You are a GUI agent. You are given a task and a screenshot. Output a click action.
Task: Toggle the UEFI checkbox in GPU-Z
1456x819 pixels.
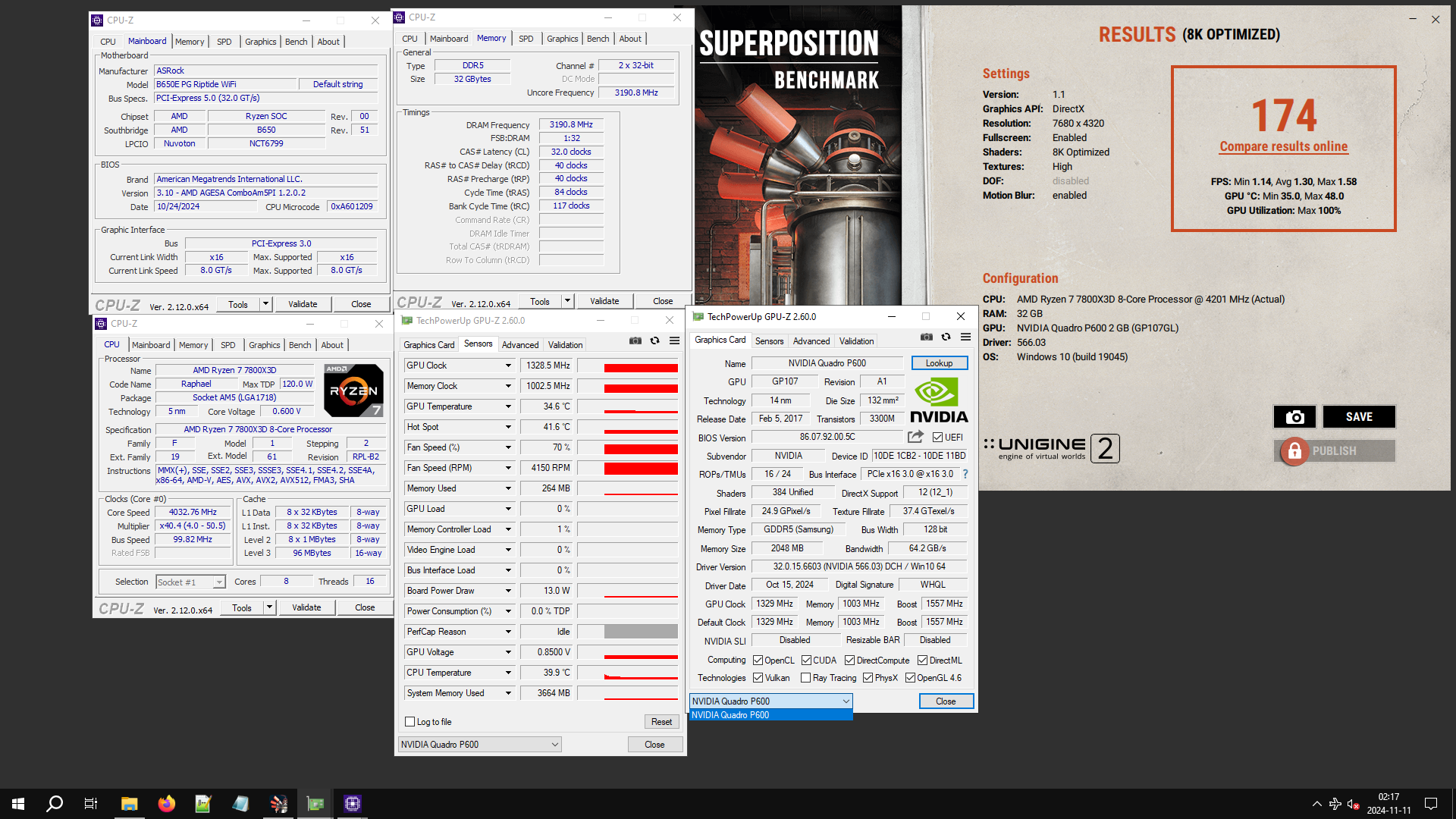(937, 438)
